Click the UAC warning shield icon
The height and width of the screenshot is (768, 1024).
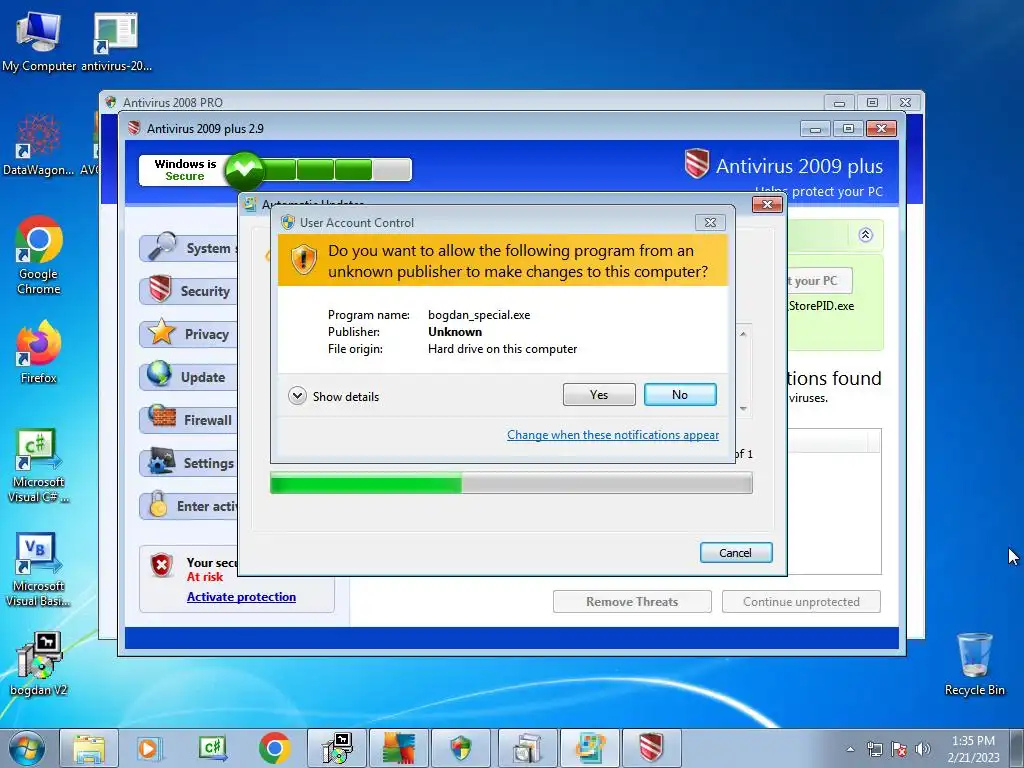pyautogui.click(x=303, y=260)
